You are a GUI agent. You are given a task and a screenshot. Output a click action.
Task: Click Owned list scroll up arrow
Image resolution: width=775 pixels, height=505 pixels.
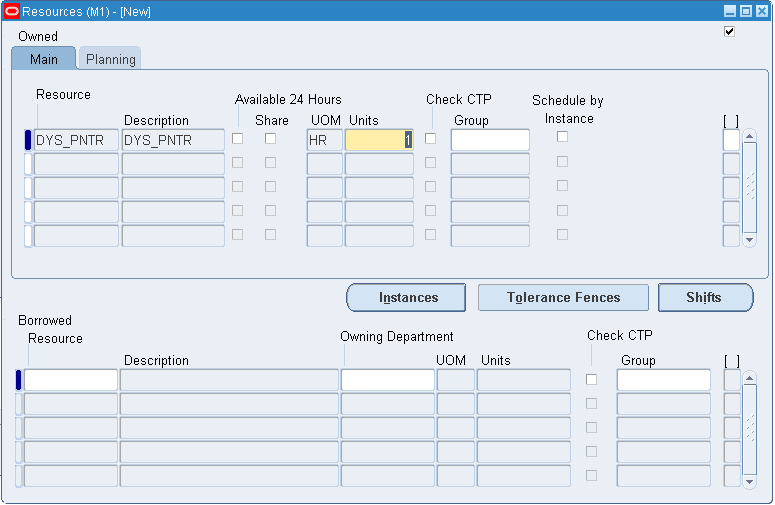point(749,136)
